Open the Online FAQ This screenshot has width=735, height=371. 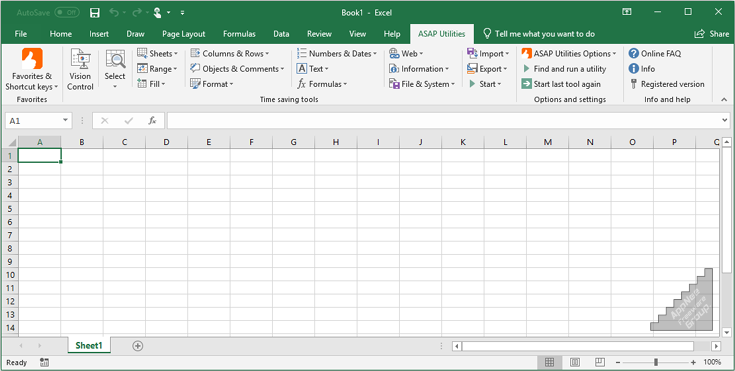click(655, 53)
